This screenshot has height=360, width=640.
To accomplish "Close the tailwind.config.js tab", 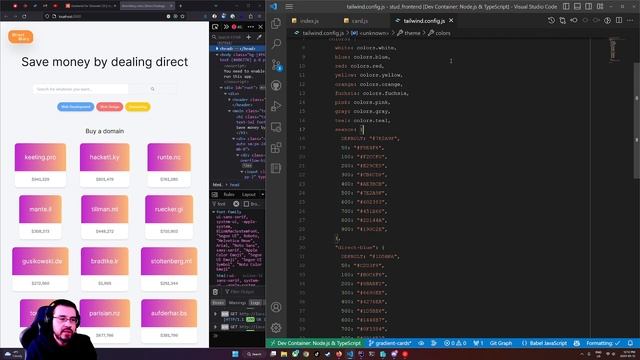I will coord(451,20).
